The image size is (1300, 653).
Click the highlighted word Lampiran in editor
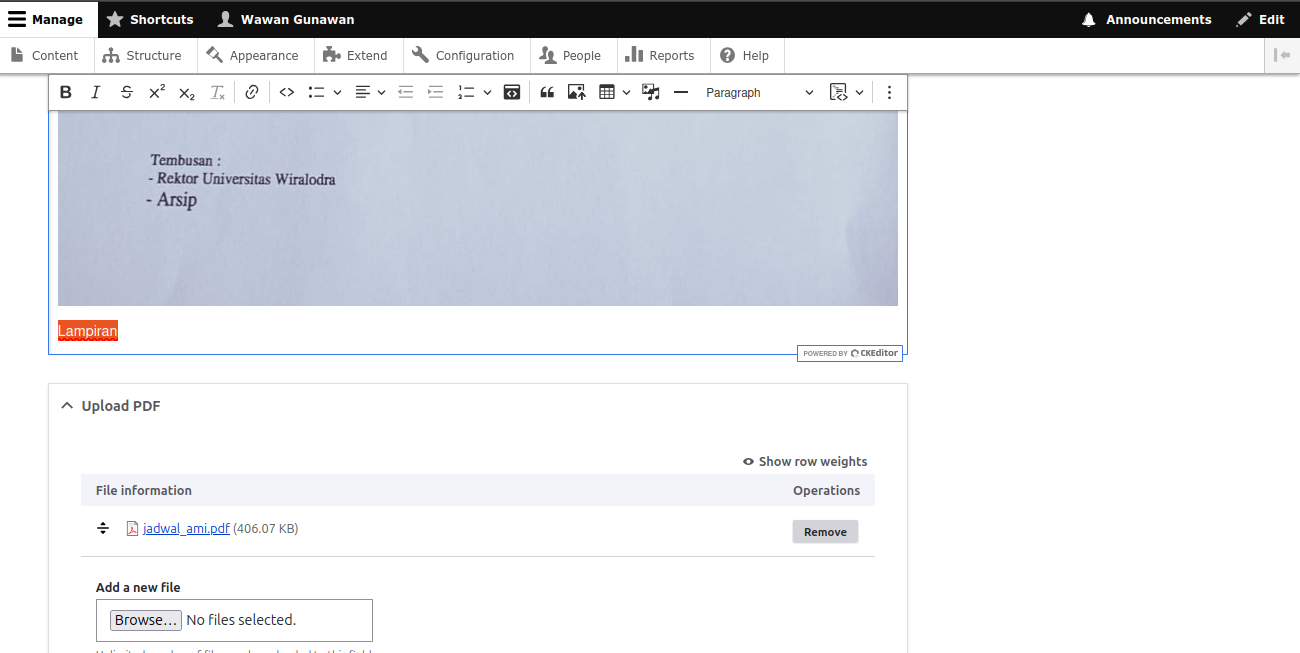pos(88,331)
